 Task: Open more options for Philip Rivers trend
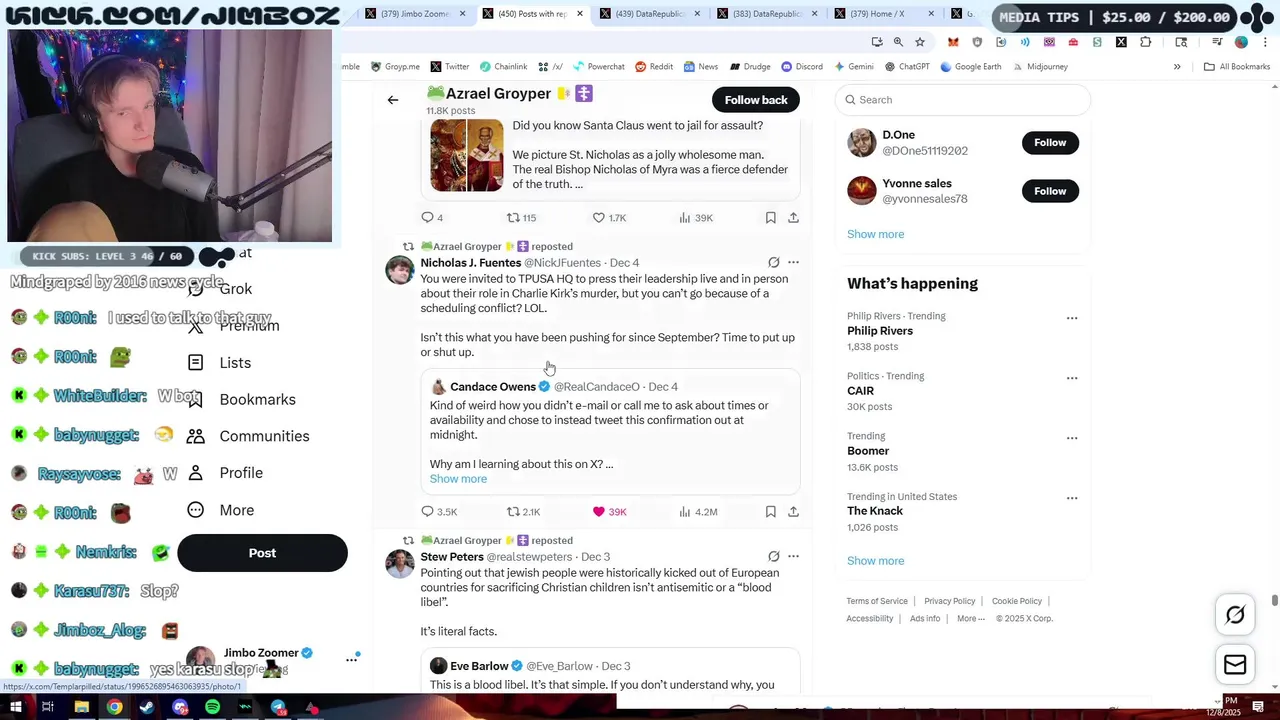click(1072, 318)
